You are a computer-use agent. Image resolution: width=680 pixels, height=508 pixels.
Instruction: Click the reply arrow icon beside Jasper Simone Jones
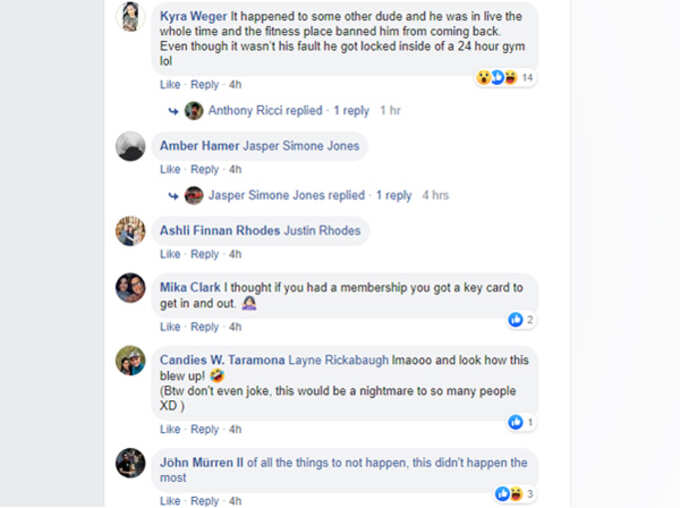173,196
